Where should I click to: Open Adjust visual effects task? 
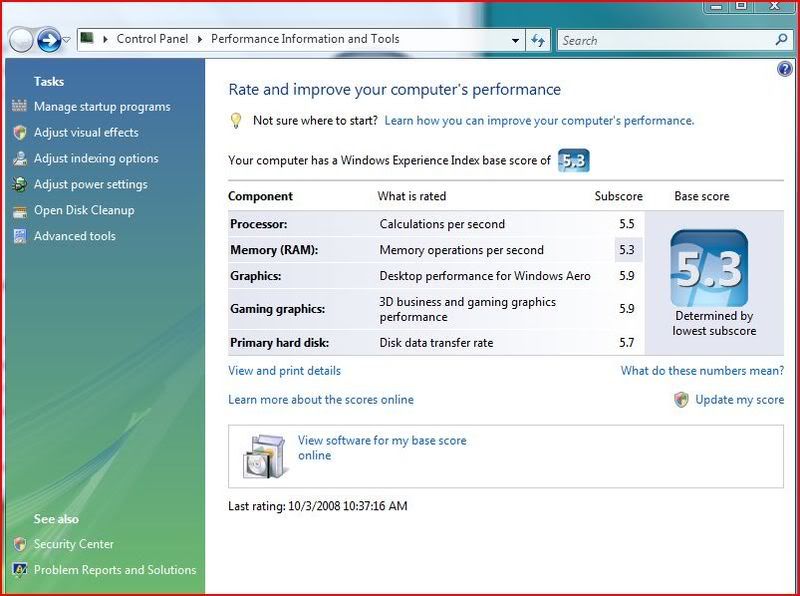pos(86,133)
